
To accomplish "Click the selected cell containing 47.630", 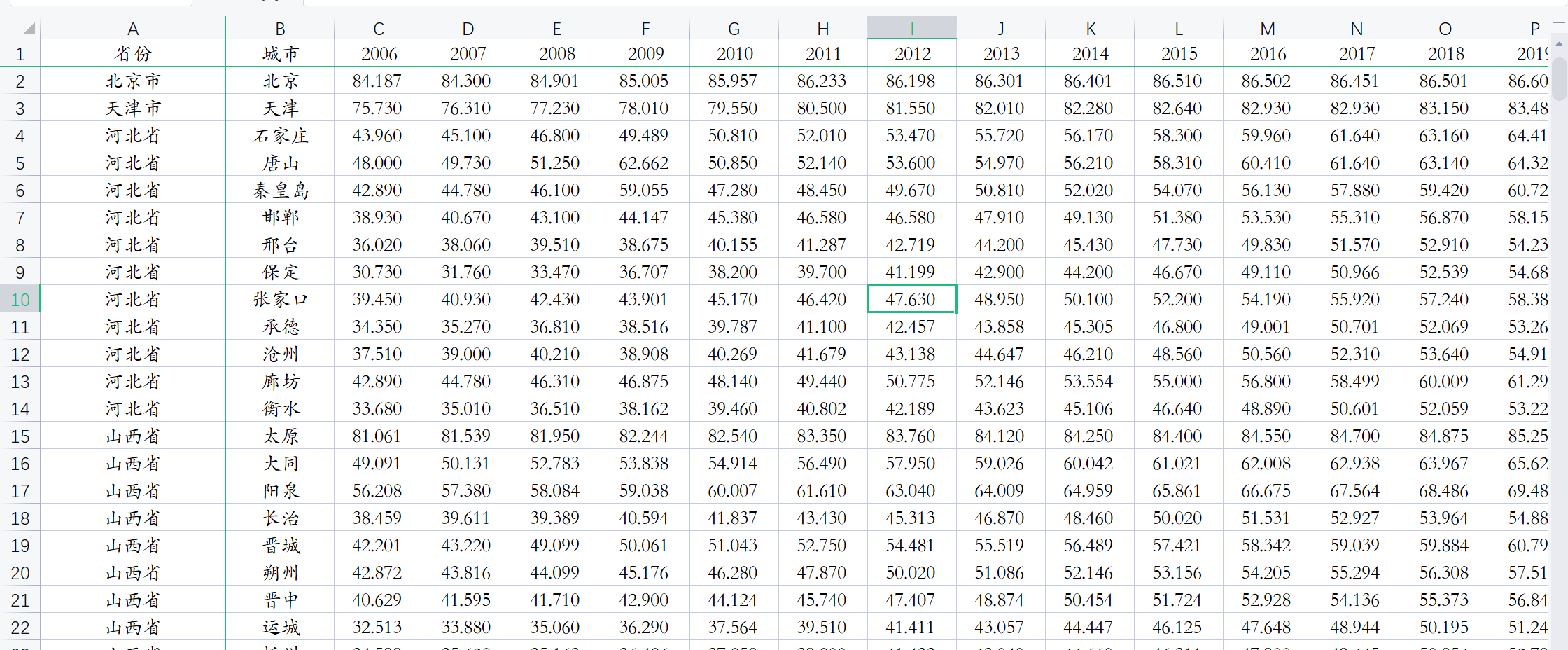I will (x=912, y=300).
